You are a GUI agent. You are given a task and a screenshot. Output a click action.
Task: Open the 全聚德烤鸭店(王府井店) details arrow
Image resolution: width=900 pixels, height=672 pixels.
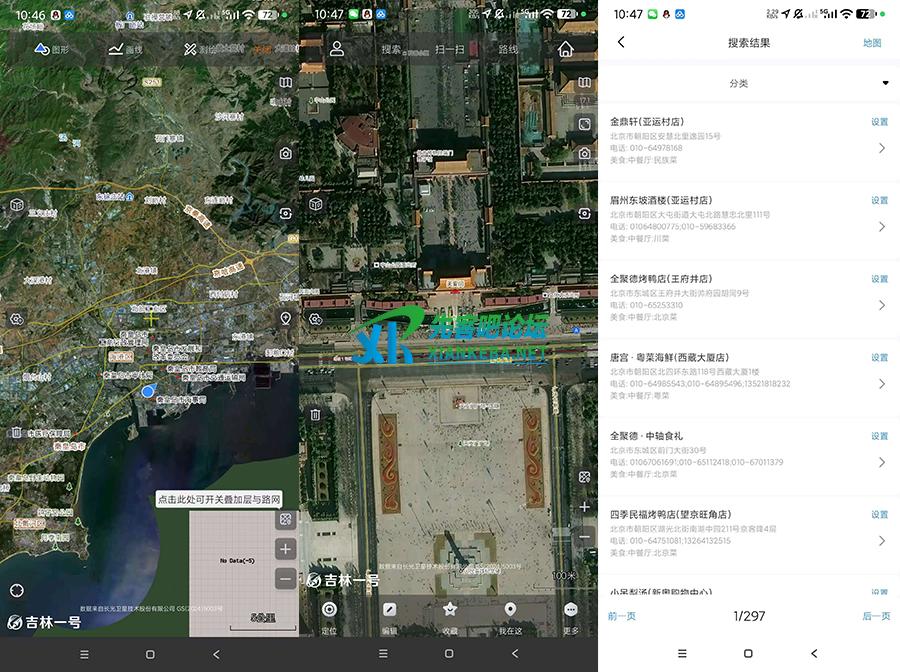[x=881, y=305]
